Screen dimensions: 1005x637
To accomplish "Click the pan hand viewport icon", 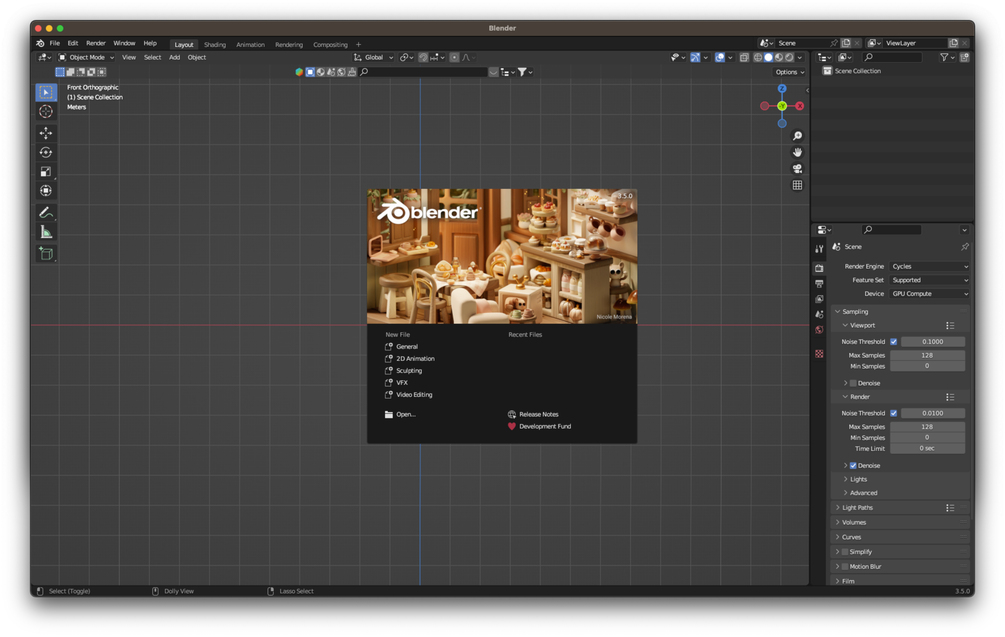I will point(797,153).
